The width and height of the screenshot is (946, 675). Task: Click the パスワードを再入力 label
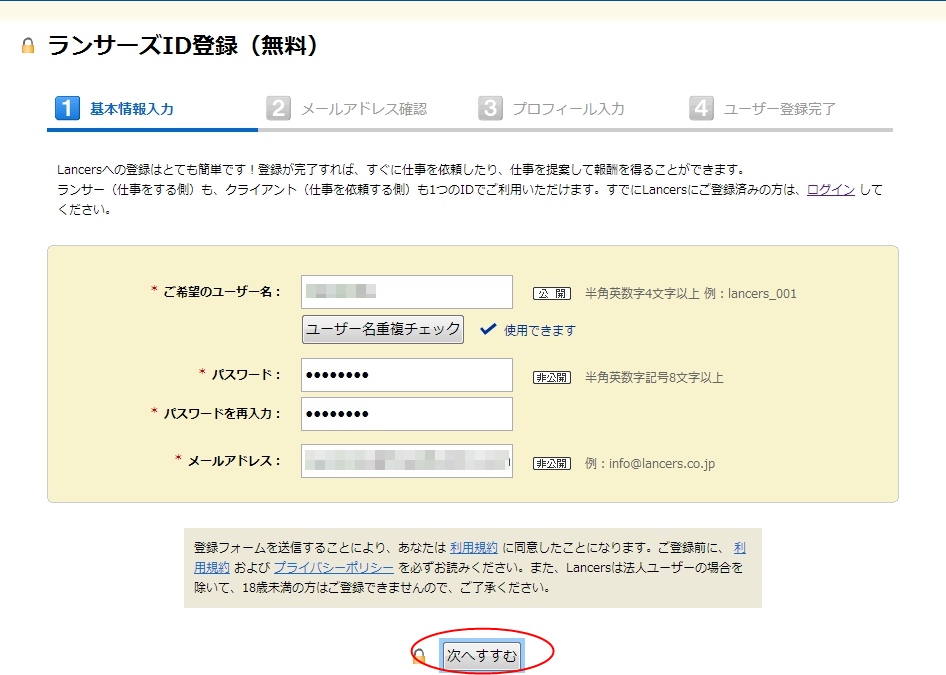[221, 414]
